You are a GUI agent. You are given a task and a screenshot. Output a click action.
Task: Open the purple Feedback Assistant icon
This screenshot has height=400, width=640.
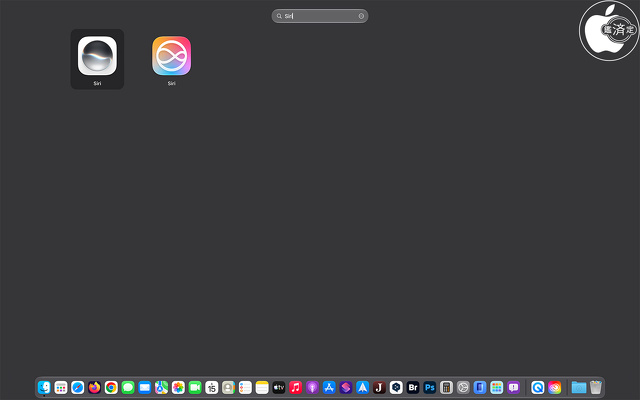pos(513,387)
